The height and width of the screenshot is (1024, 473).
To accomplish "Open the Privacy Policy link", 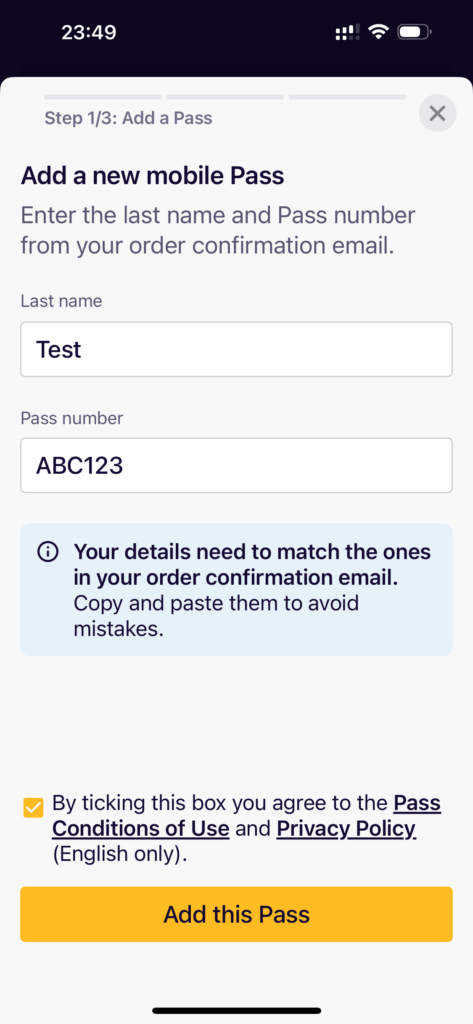I will tap(346, 829).
